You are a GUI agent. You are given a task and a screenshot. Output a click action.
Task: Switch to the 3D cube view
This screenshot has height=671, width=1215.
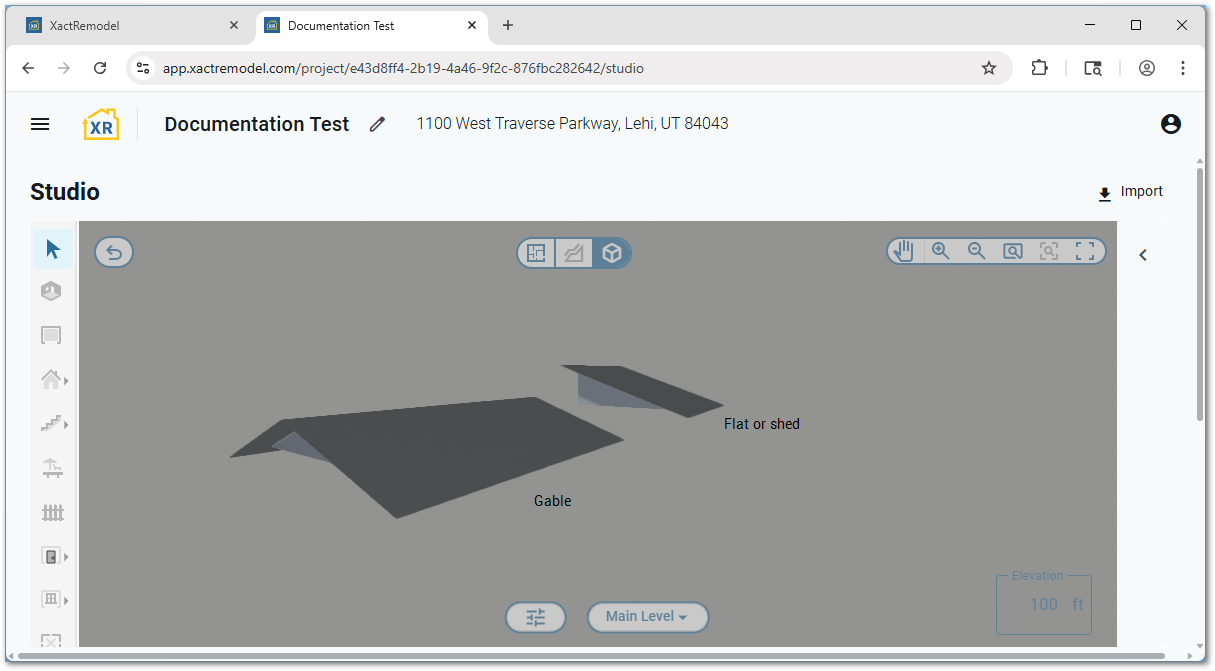(612, 253)
